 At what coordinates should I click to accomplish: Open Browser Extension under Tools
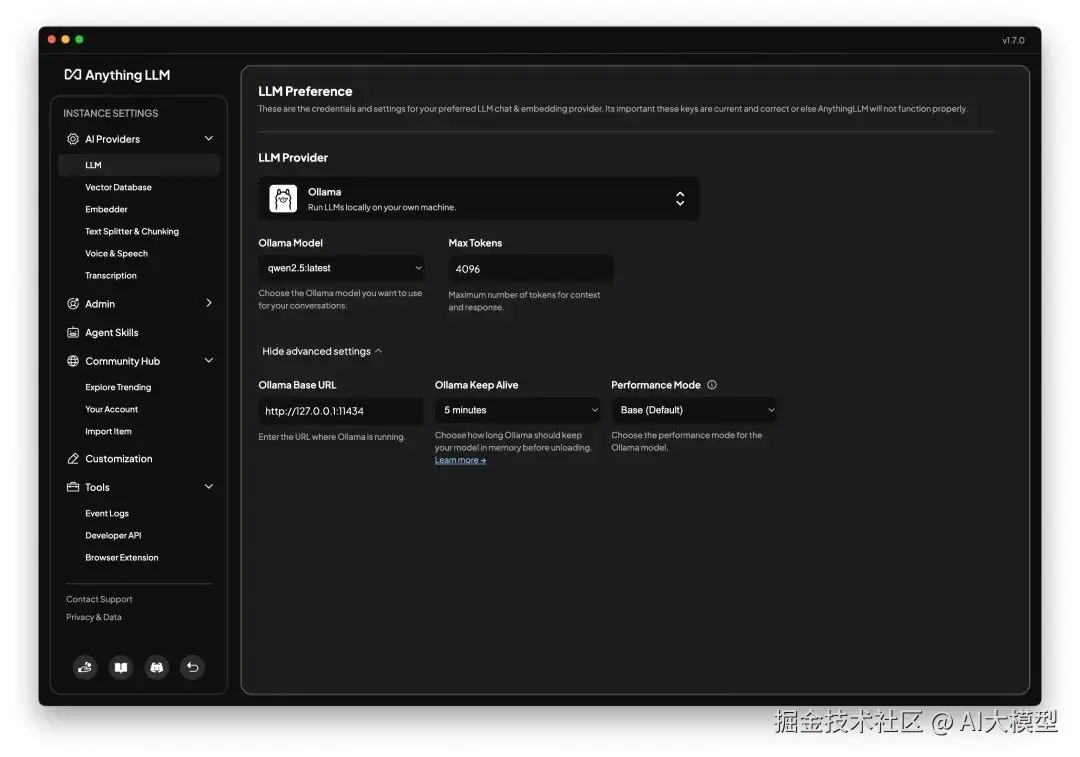click(122, 557)
